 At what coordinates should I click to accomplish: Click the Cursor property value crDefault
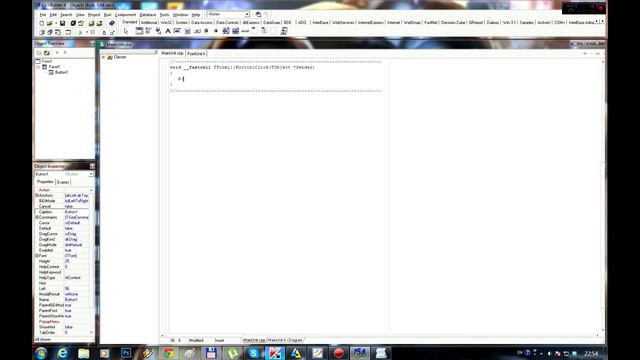[76, 223]
